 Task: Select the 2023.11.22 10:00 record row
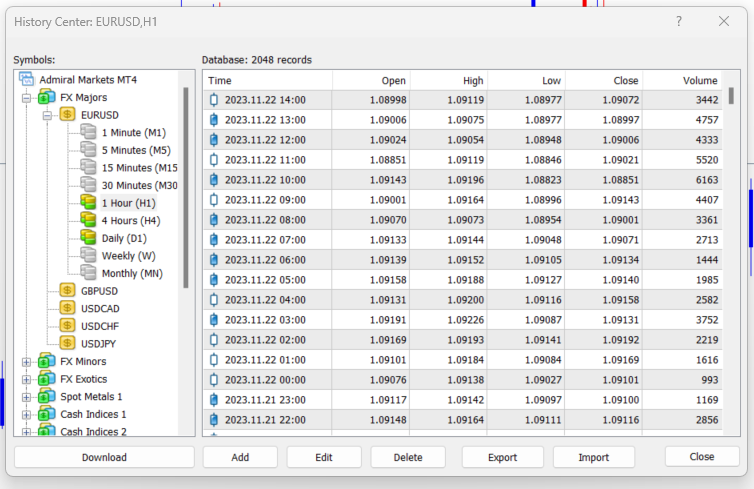point(463,180)
